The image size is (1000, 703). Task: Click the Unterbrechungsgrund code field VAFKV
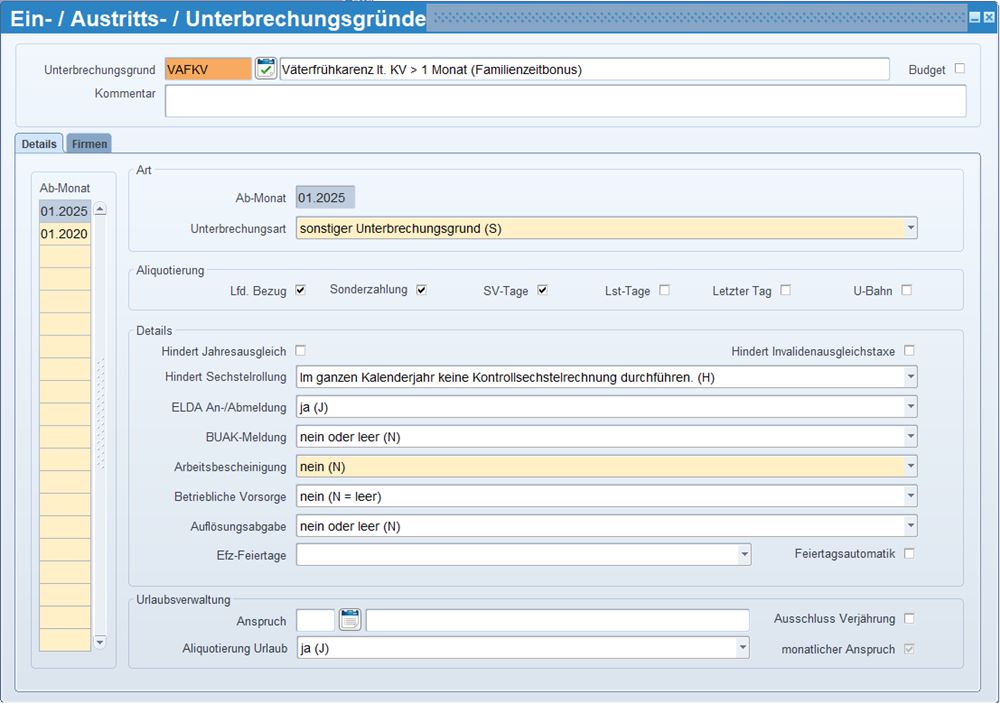click(208, 69)
